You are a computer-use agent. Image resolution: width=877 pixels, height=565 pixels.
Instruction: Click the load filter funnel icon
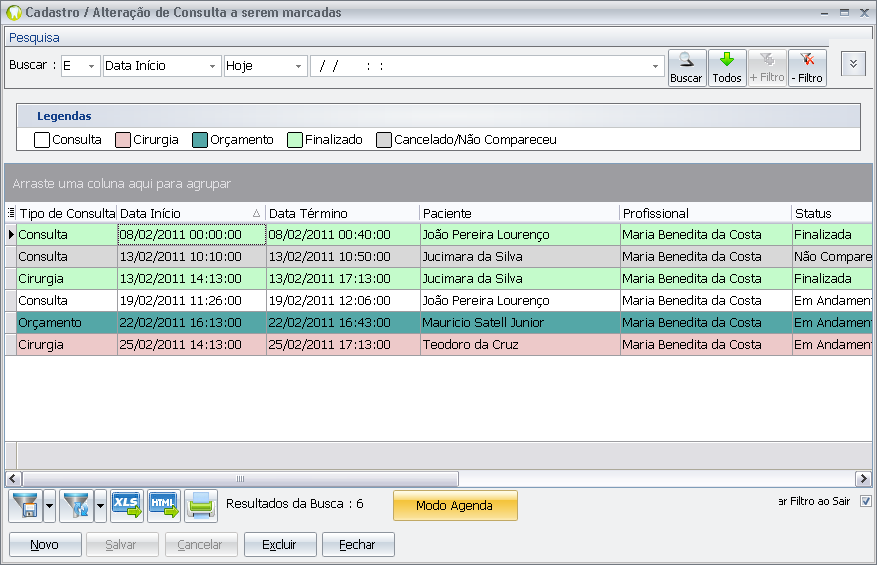(76, 506)
